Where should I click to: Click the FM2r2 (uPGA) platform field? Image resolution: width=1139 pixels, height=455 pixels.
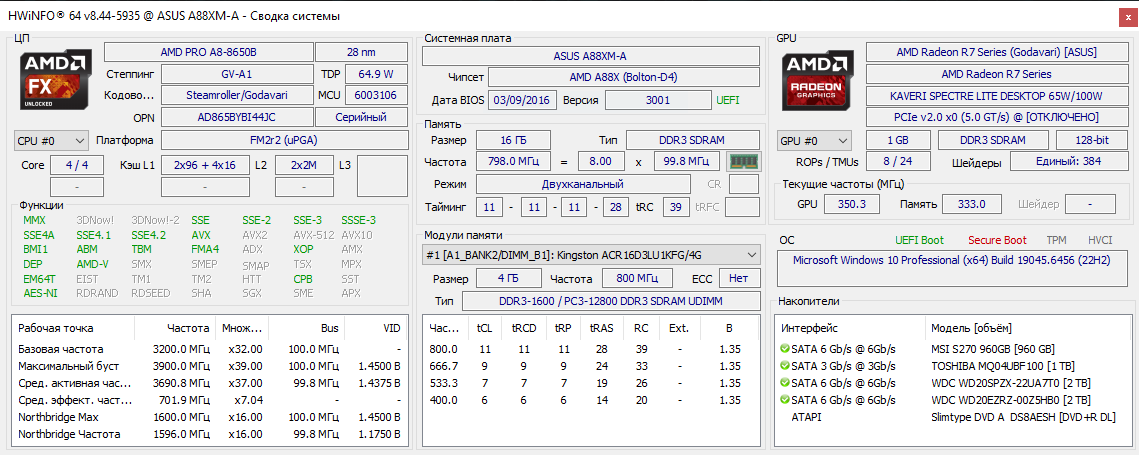tap(284, 140)
